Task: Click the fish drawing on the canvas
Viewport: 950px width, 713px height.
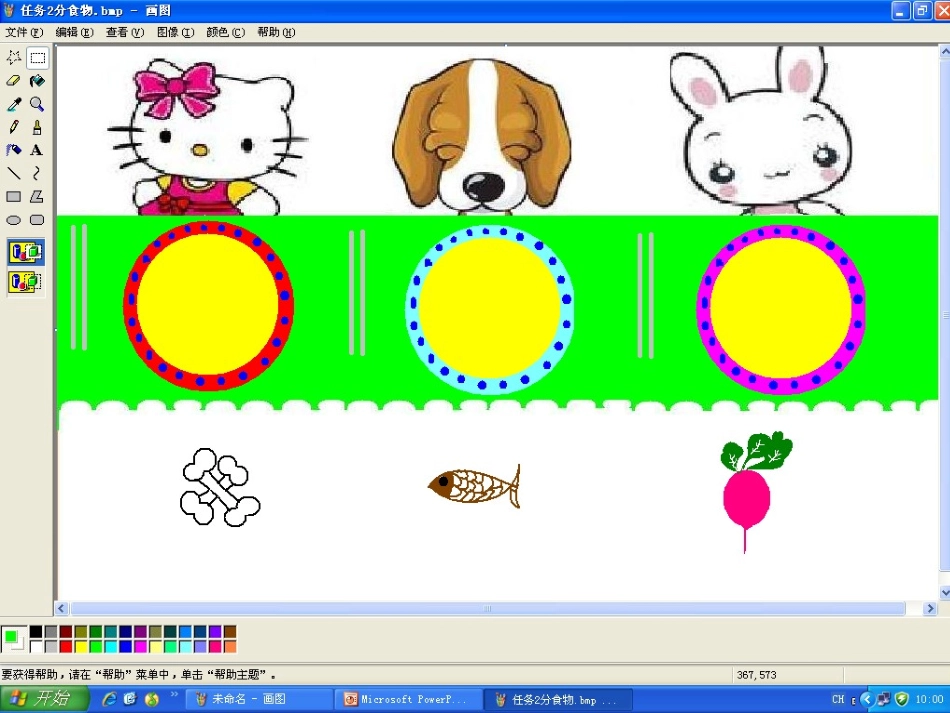Action: coord(474,485)
